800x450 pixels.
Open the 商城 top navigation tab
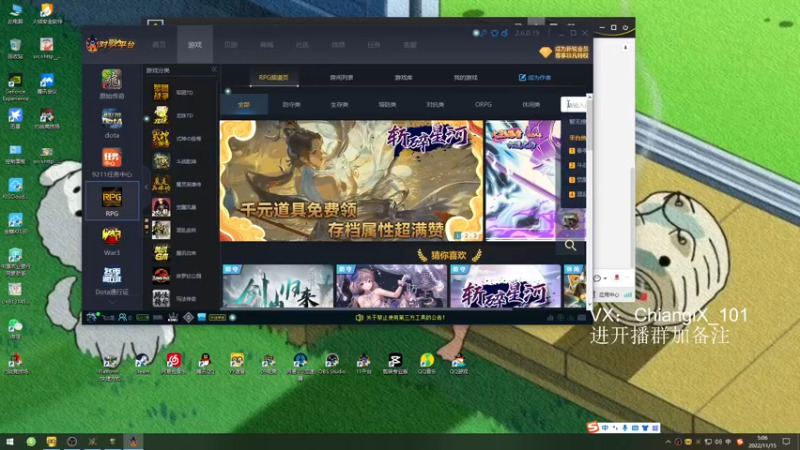click(266, 45)
